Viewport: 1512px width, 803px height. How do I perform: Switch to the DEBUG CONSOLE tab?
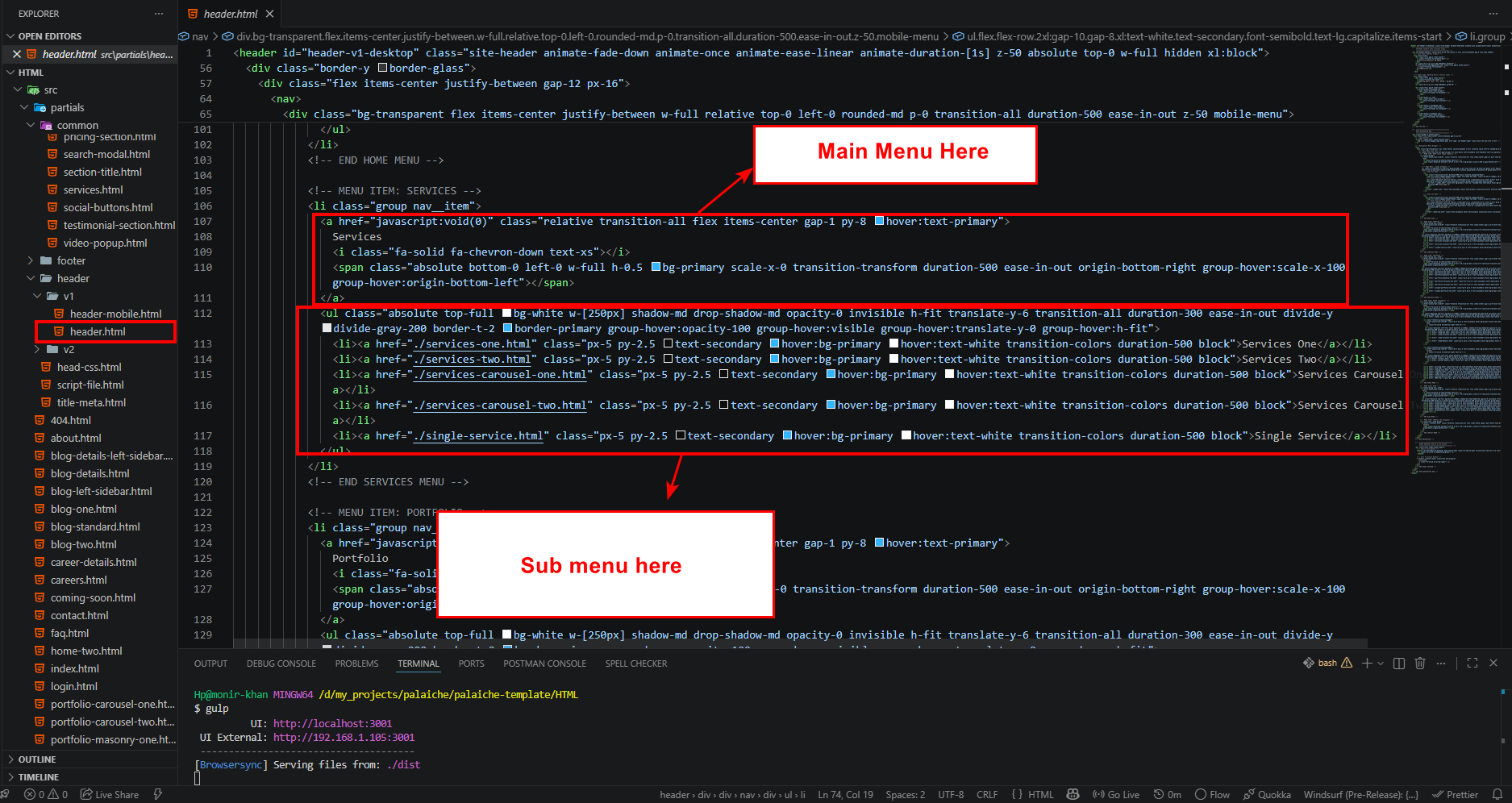coord(281,664)
